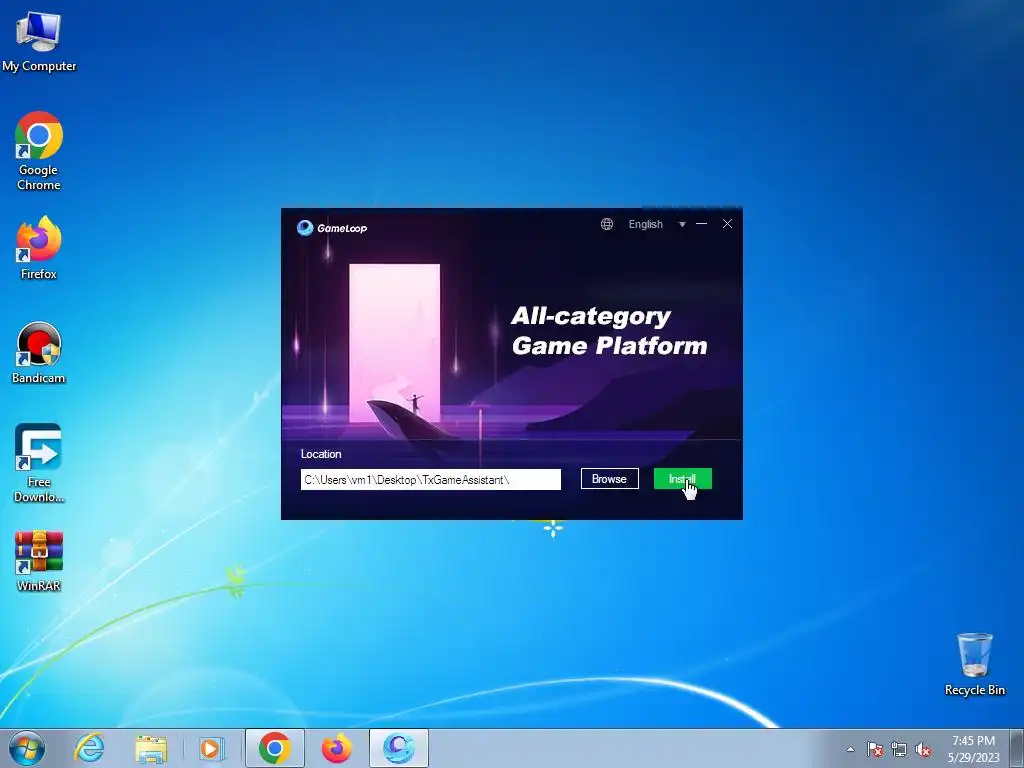Minimize the GameLoop installer window
The image size is (1024, 768).
pos(702,223)
